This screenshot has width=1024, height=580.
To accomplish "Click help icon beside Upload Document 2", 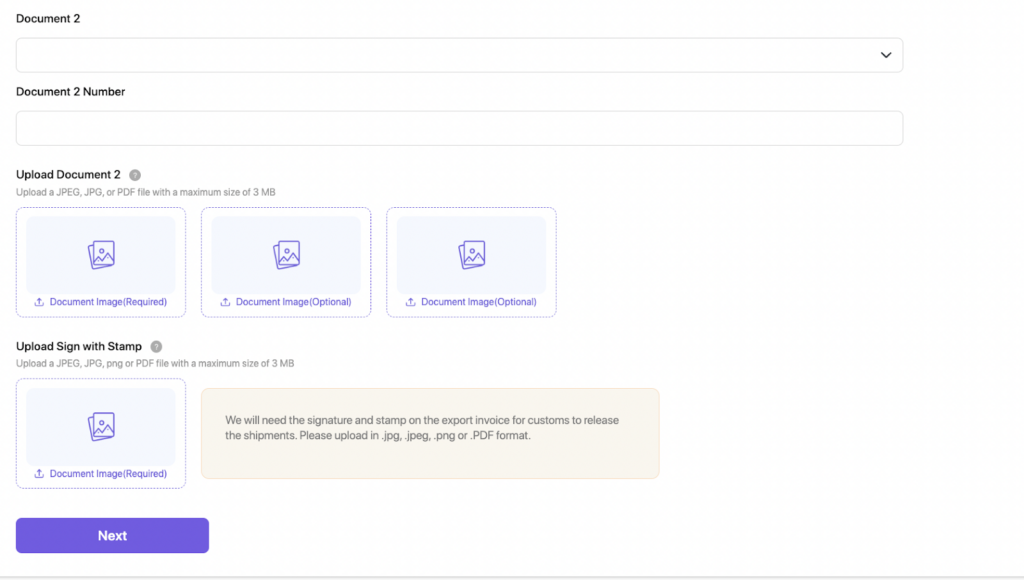I will point(135,175).
